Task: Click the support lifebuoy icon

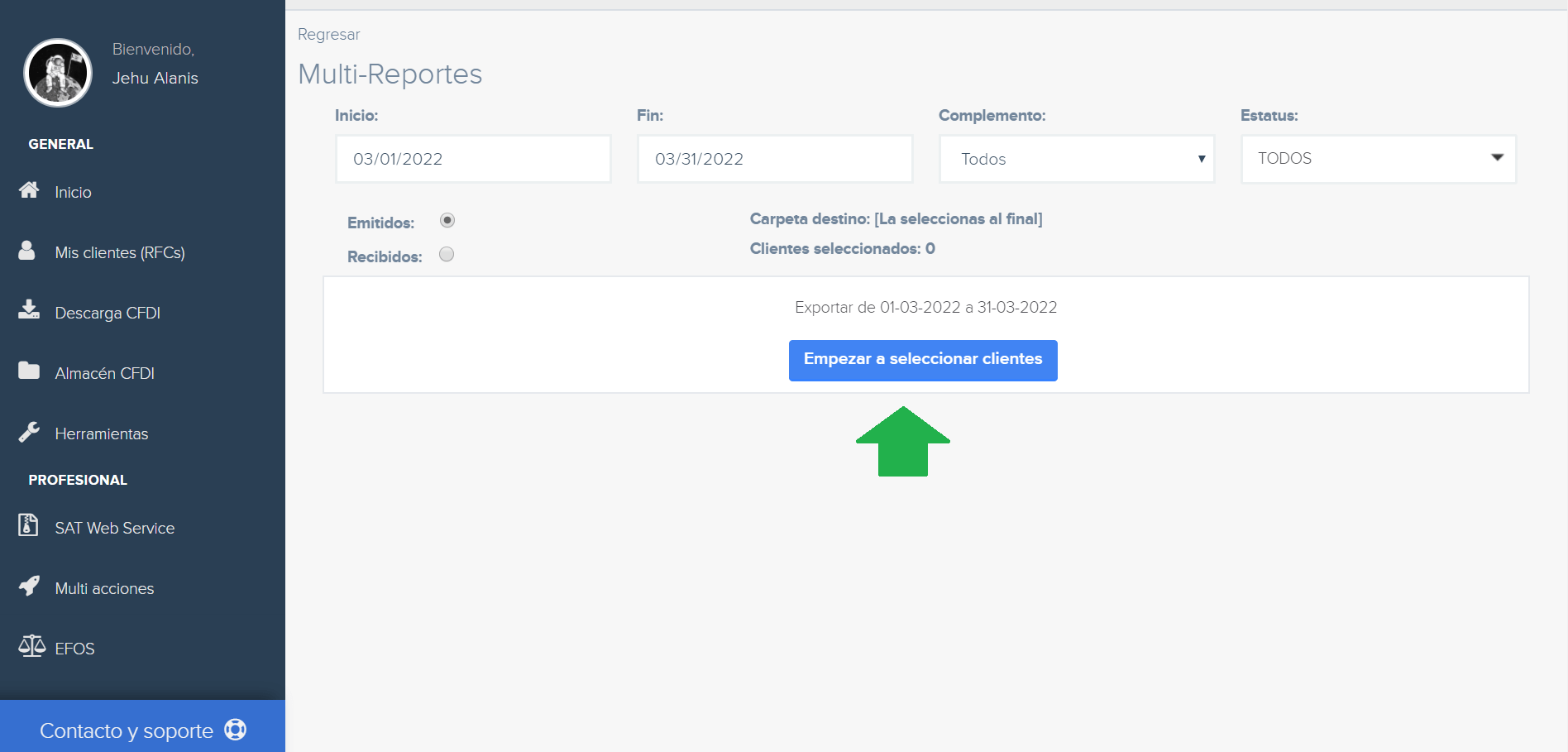Action: (x=236, y=730)
